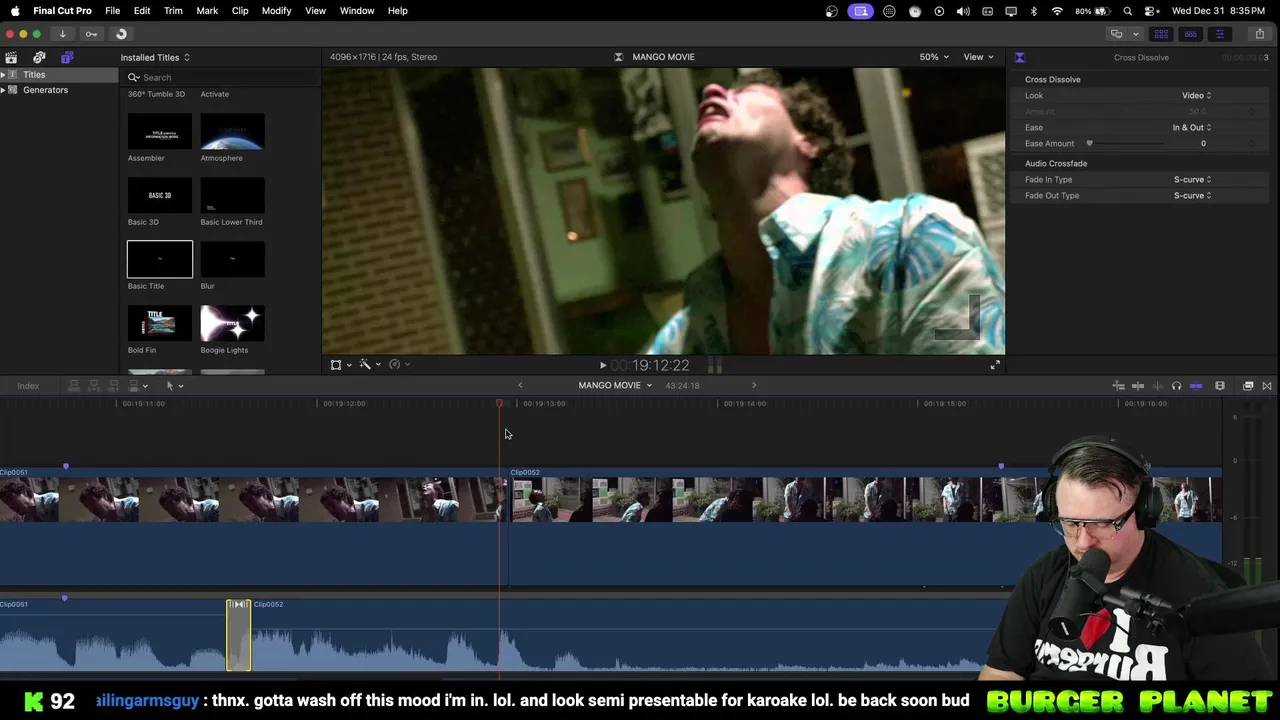Toggle the Inspector panel visibility button
Viewport: 1280px width, 720px height.
pyautogui.click(x=1219, y=34)
